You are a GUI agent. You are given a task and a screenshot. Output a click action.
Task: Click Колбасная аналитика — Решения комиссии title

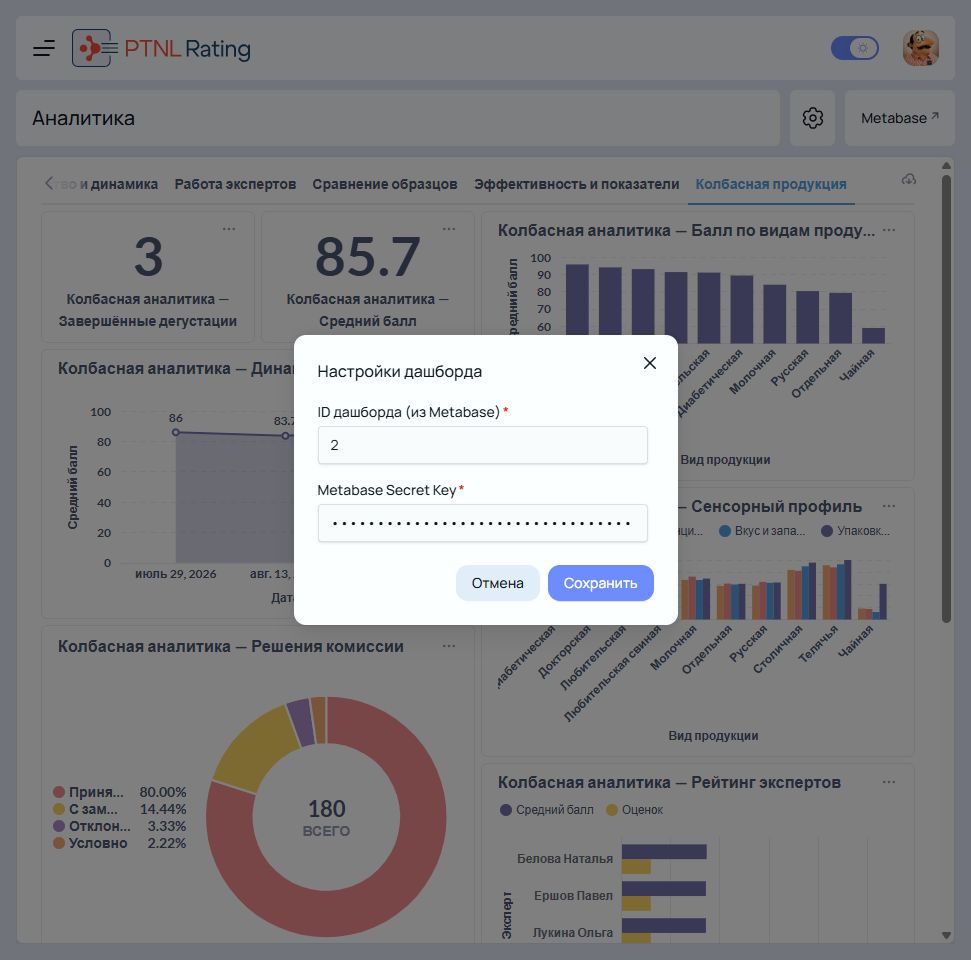[x=230, y=646]
